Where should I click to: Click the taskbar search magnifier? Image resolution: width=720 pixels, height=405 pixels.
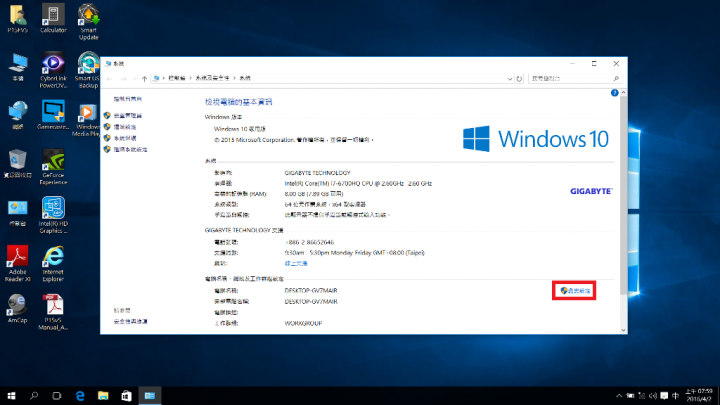[x=34, y=395]
